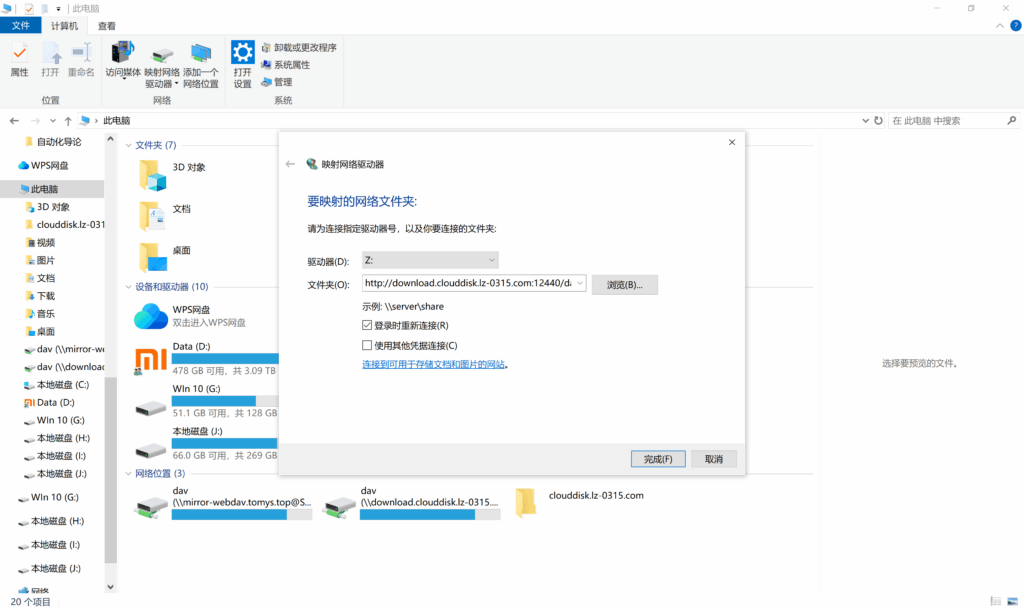Open the File (文件) tab

click(20, 26)
